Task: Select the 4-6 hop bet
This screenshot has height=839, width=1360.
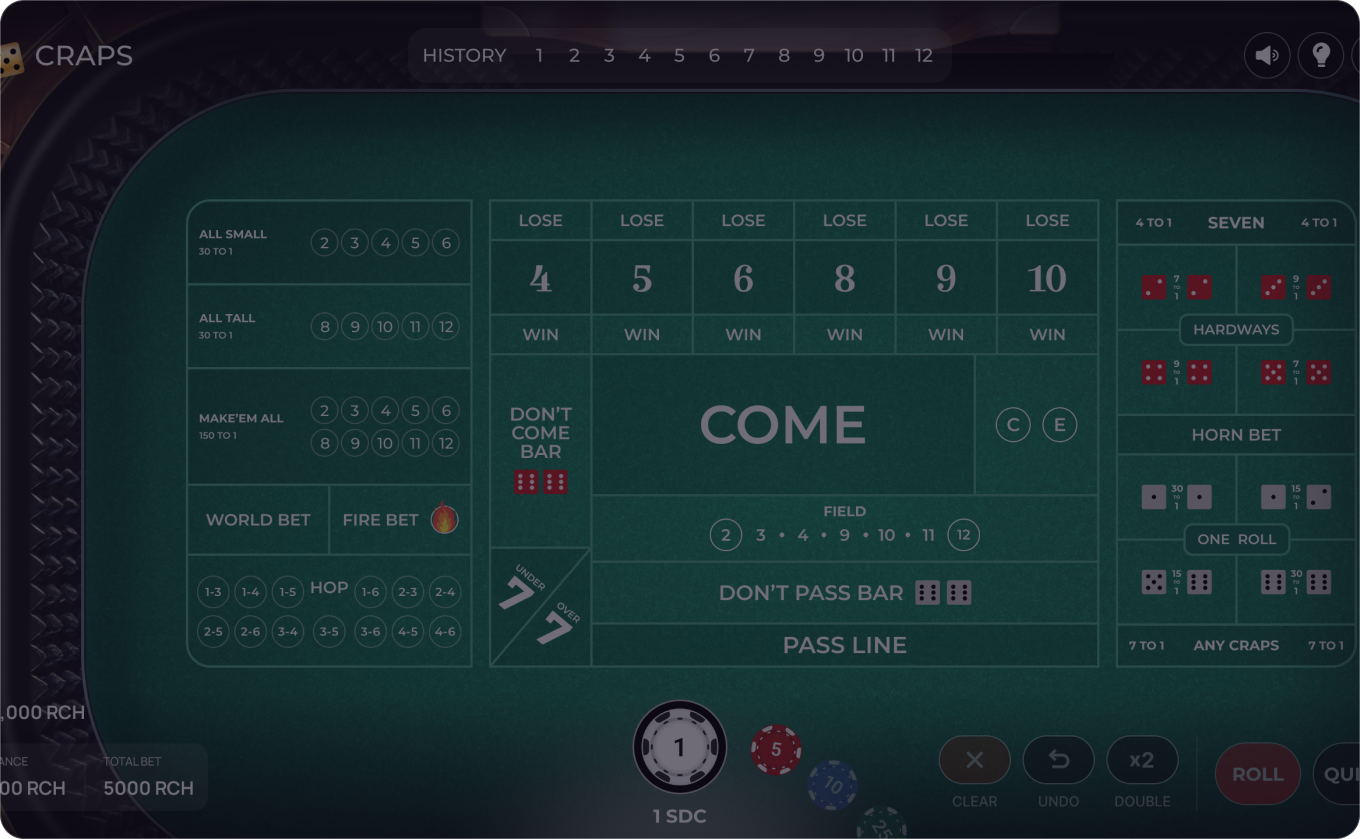Action: (x=445, y=632)
